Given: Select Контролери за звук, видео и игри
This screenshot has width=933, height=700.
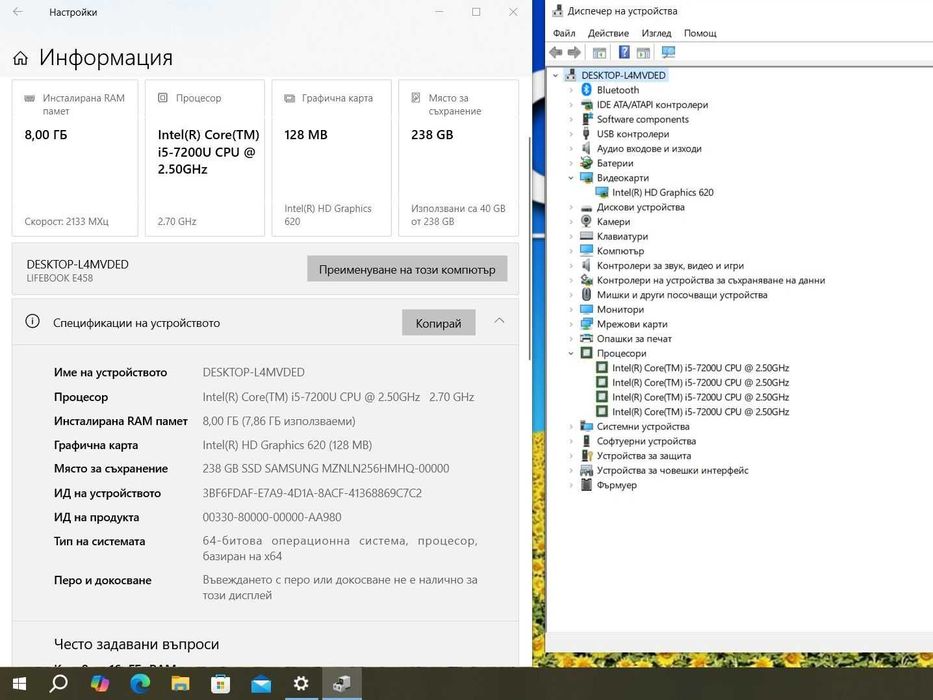Looking at the screenshot, I should (x=670, y=265).
